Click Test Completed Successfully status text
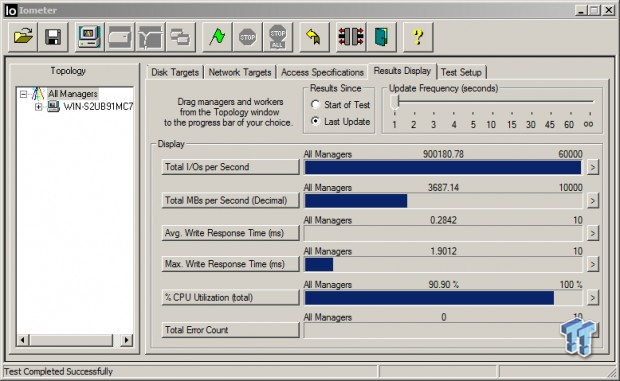 tap(58, 372)
